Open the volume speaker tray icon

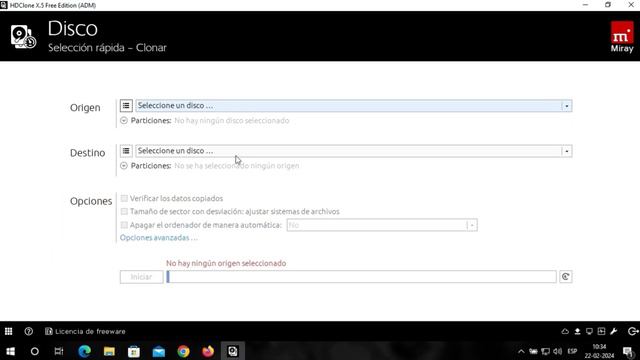pyautogui.click(x=558, y=351)
